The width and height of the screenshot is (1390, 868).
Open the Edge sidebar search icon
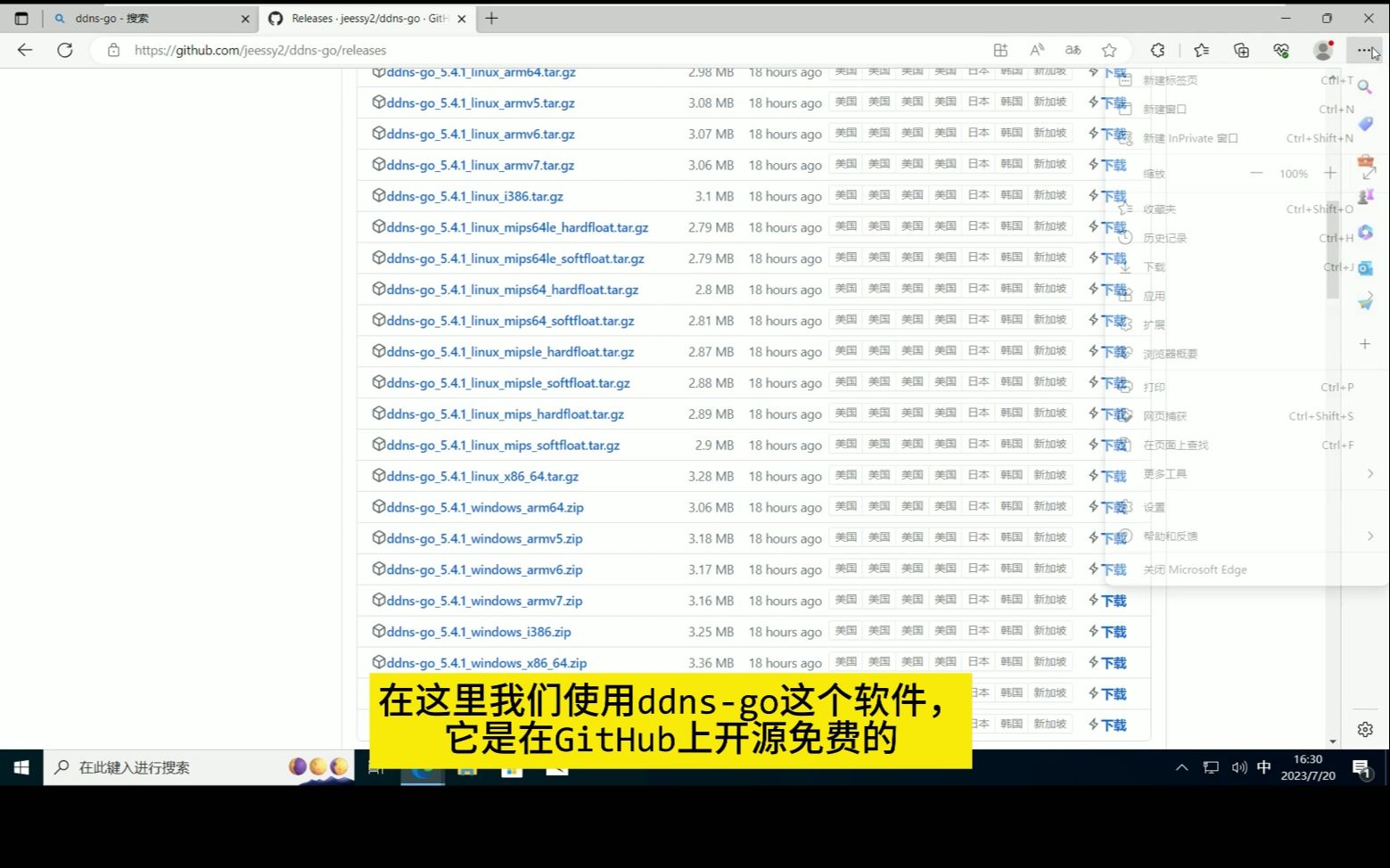(1364, 87)
